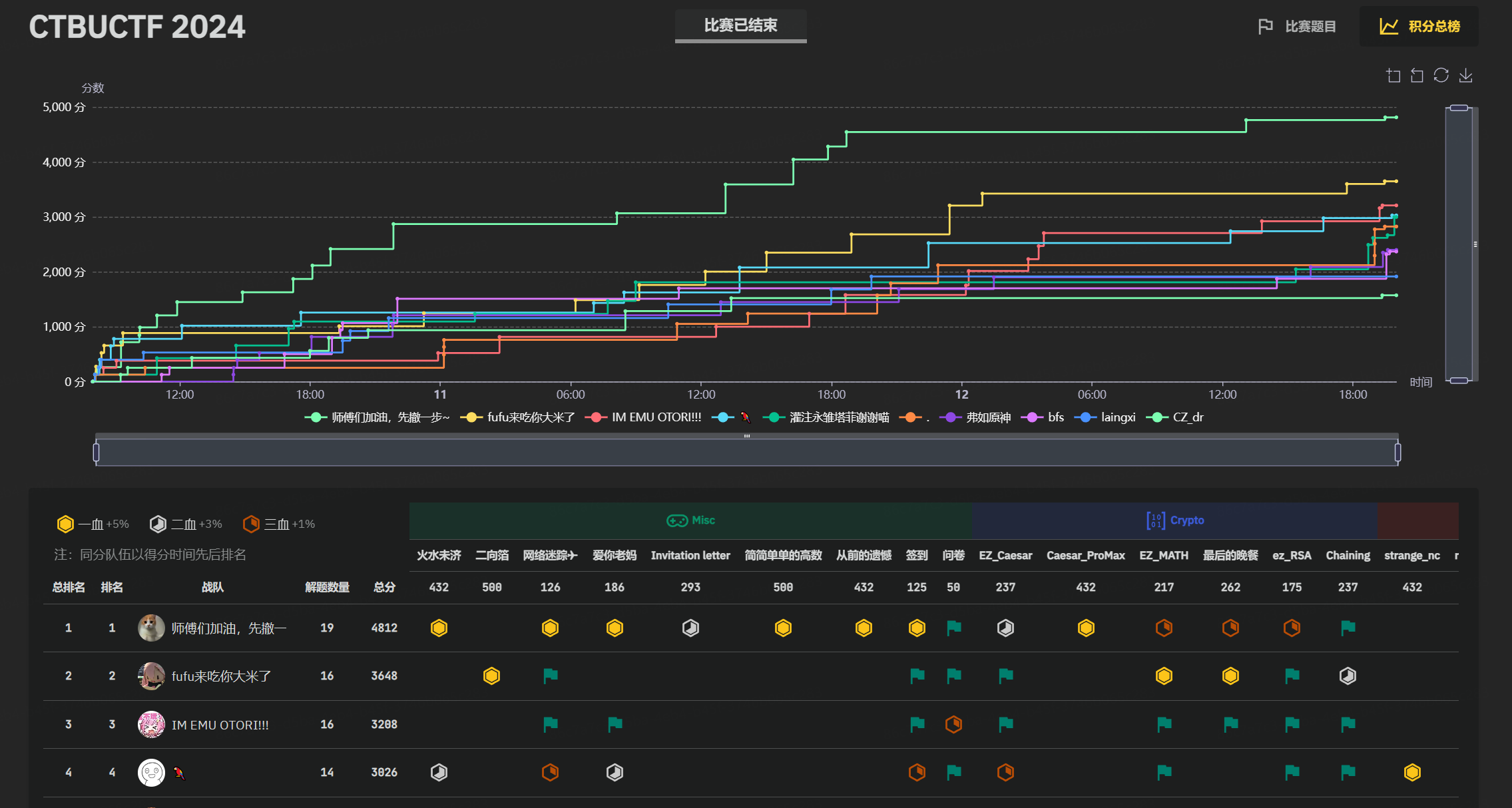The width and height of the screenshot is (1512, 808).
Task: Click avatar of team fufu来吃你大米了
Action: [151, 676]
